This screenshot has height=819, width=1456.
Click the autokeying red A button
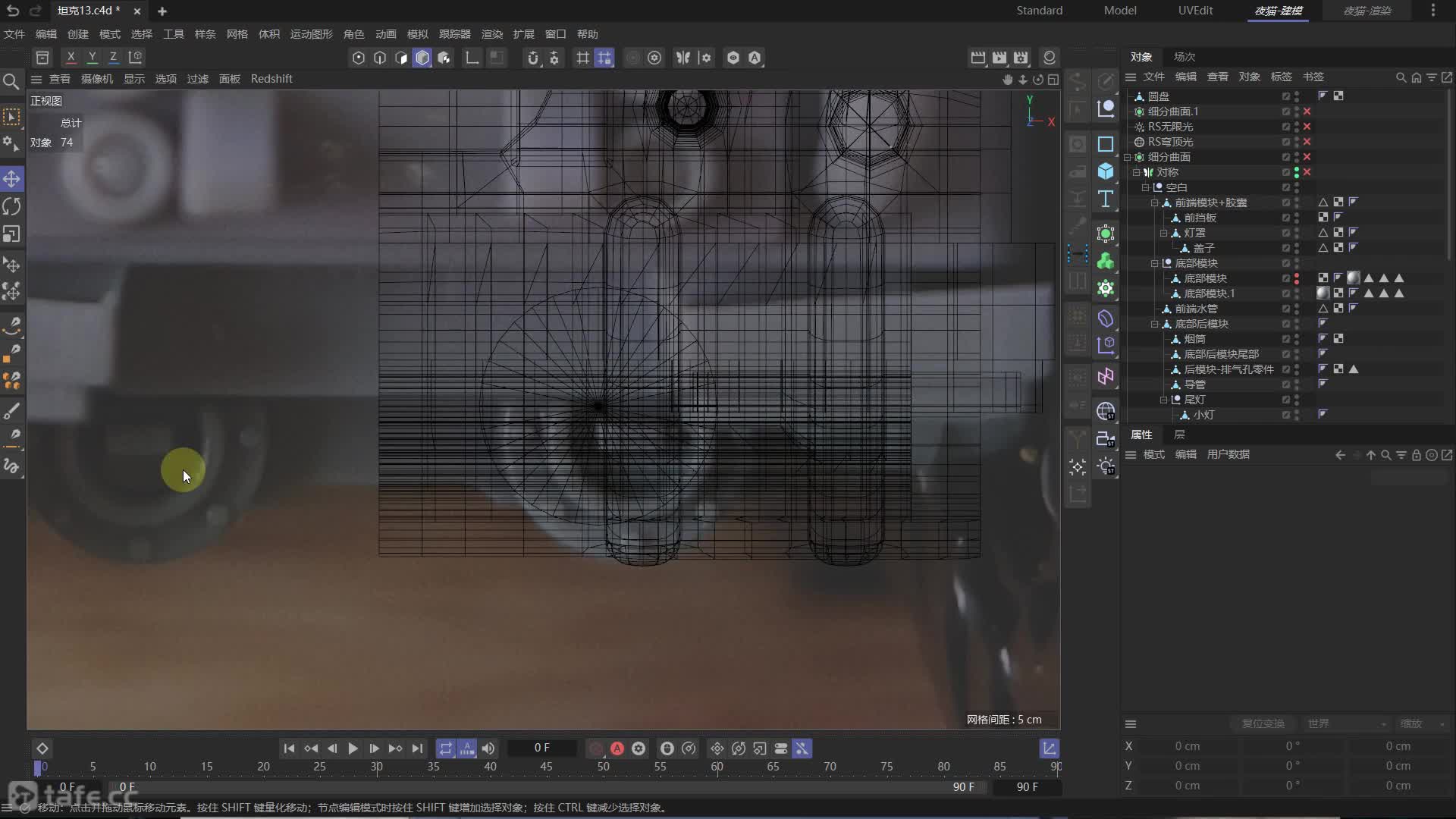617,748
